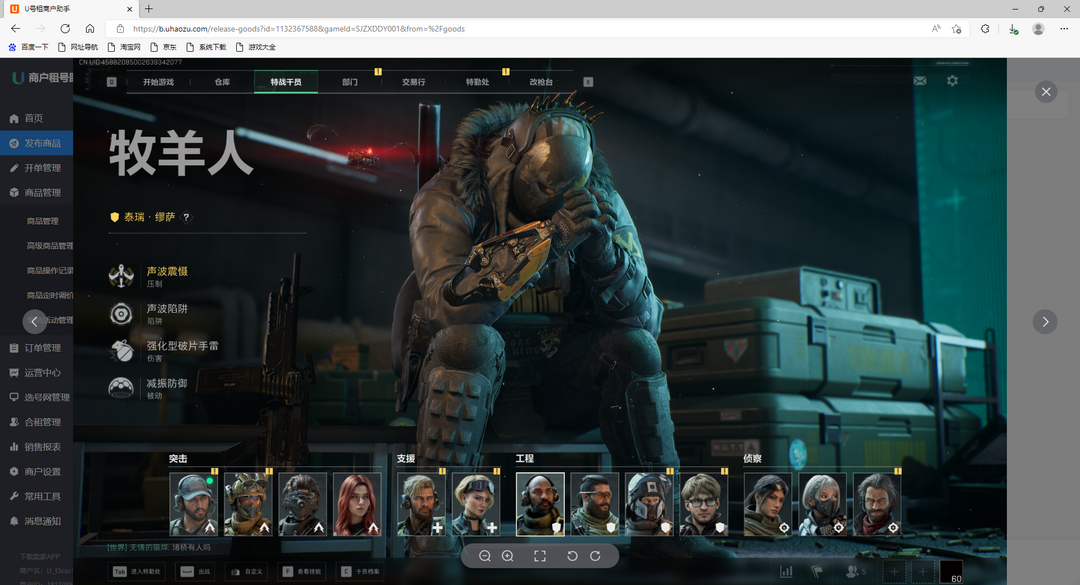Click the in-game mail envelope icon
1080x585 pixels.
tap(920, 81)
